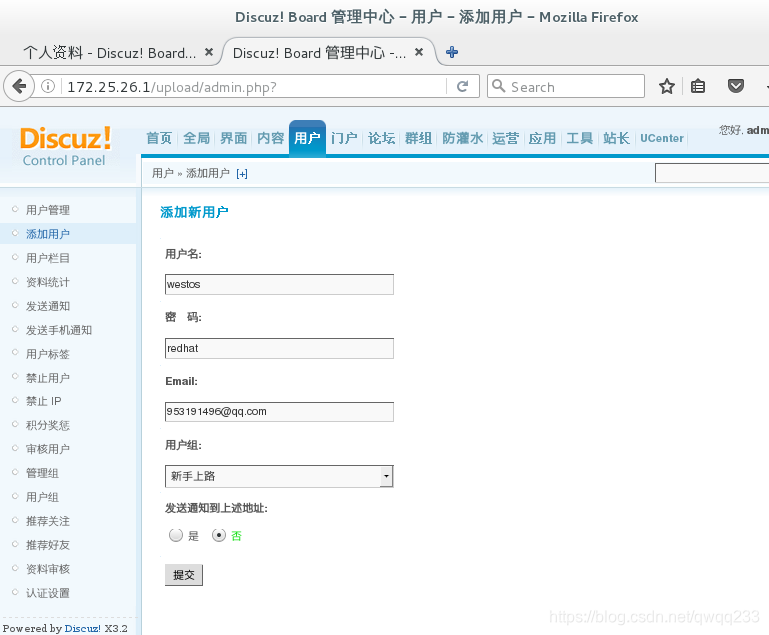Open the 论坛 navigation menu

(381, 138)
